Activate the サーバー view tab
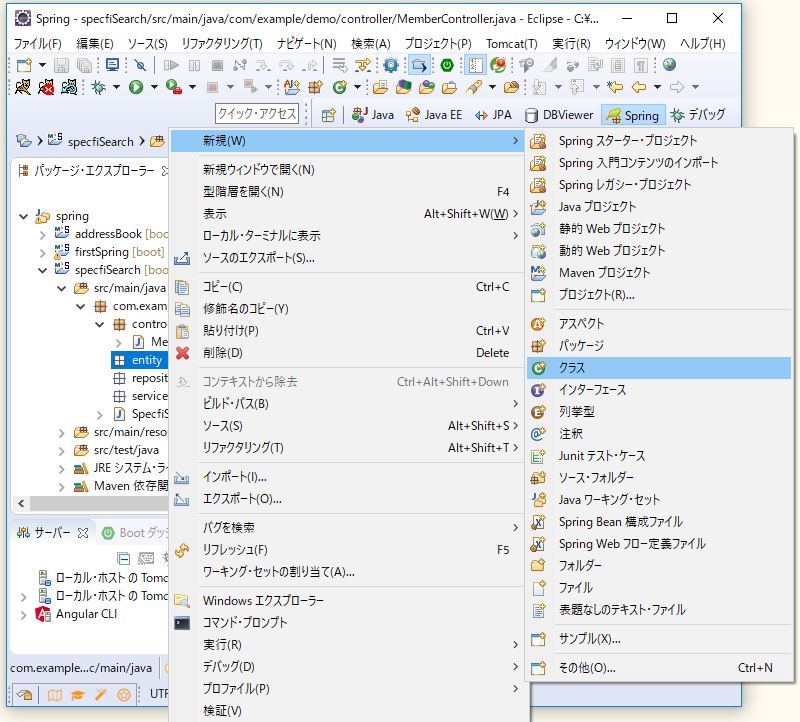The image size is (800, 722). (52, 533)
